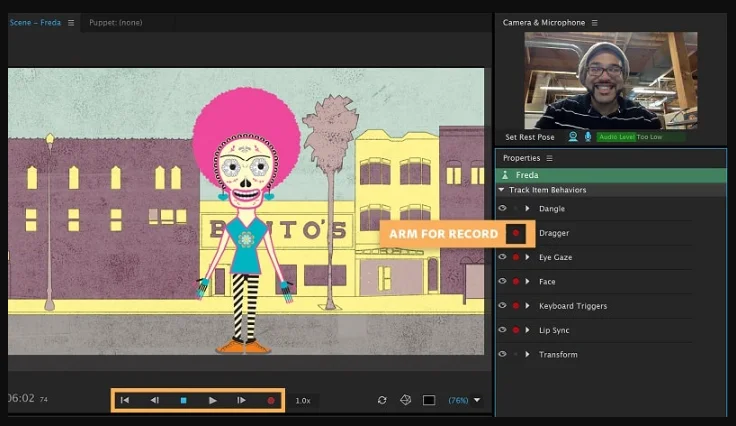Viewport: 736px width, 426px height.
Task: Click the Set Rest Pose button
Action: tap(530, 137)
